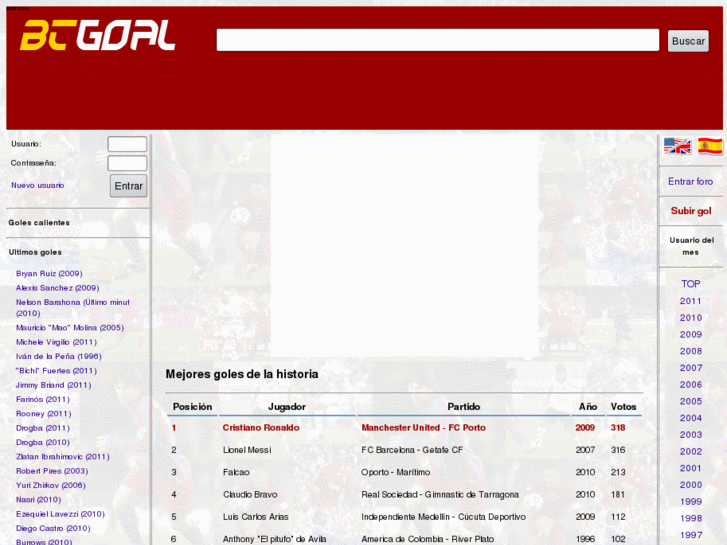Screen dimensions: 727x545
Task: Select year 2008 in sidebar
Action: [691, 351]
